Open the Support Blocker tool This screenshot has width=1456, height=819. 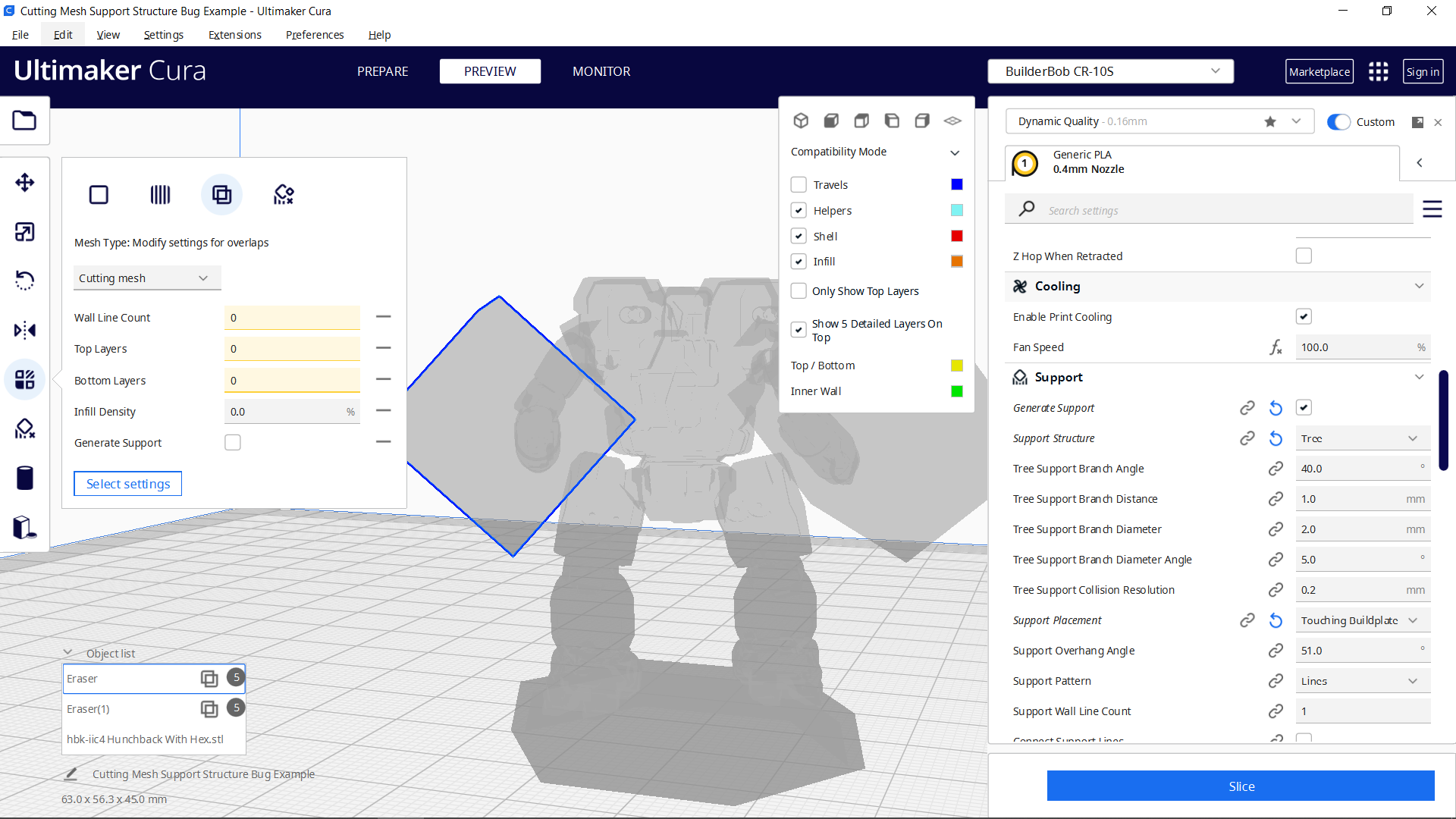pyautogui.click(x=25, y=428)
